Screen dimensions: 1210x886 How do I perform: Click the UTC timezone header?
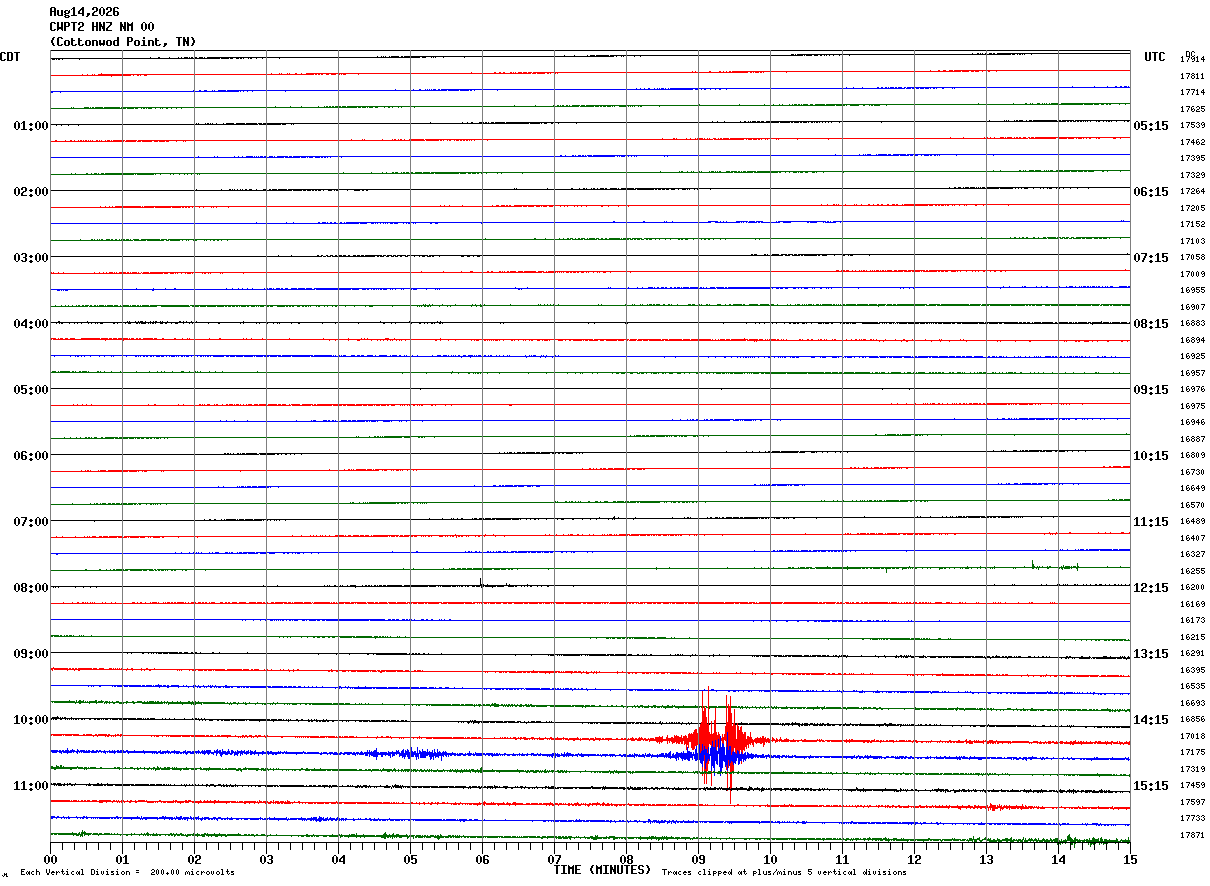coord(1155,57)
